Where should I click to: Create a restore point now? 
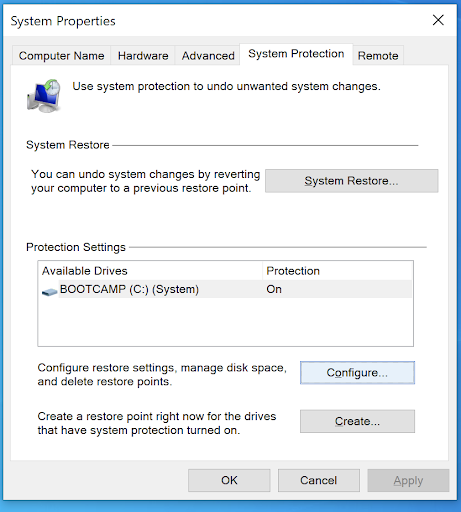(x=357, y=421)
